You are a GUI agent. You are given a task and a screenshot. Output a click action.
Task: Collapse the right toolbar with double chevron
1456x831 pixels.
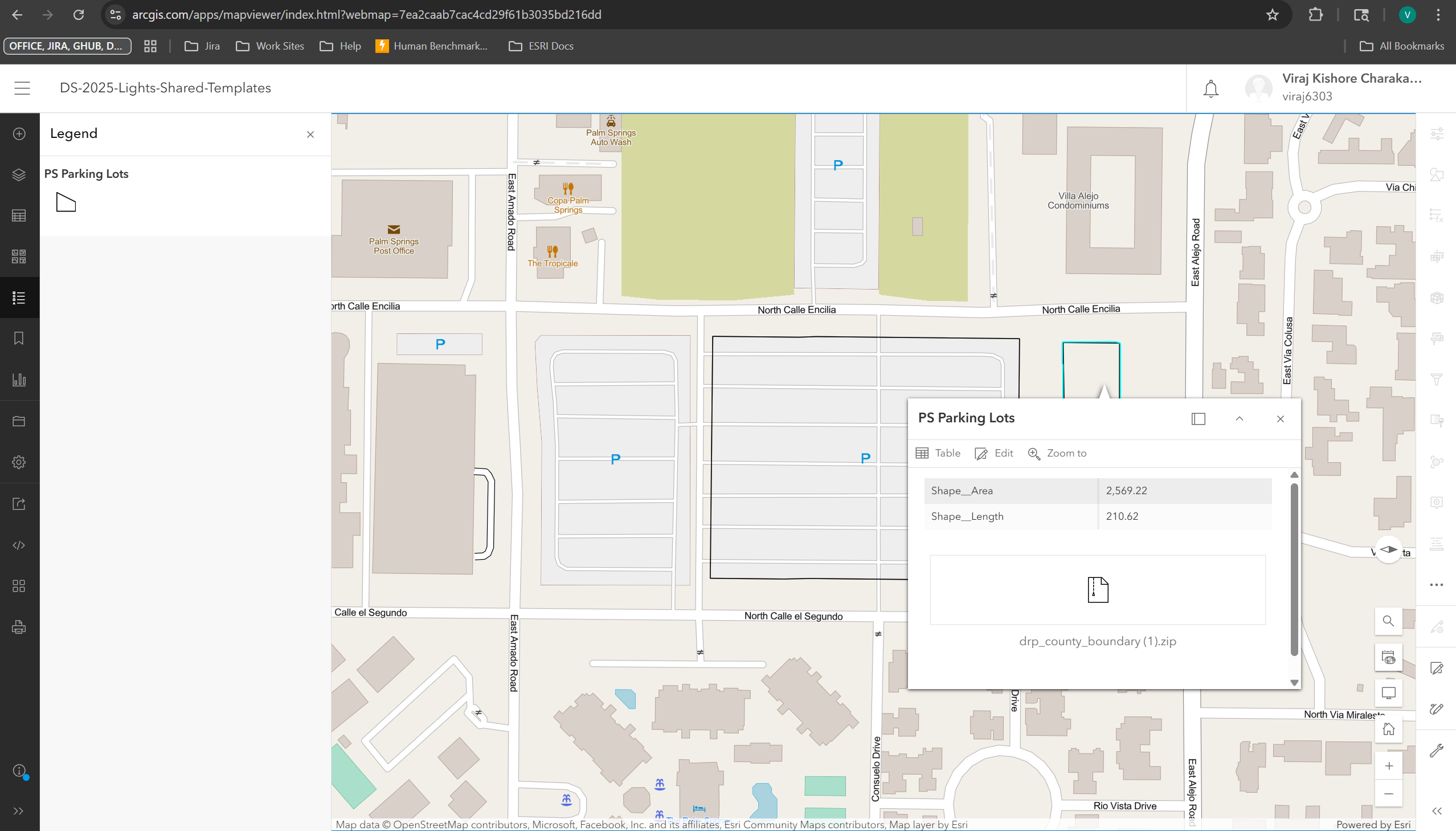1437,811
